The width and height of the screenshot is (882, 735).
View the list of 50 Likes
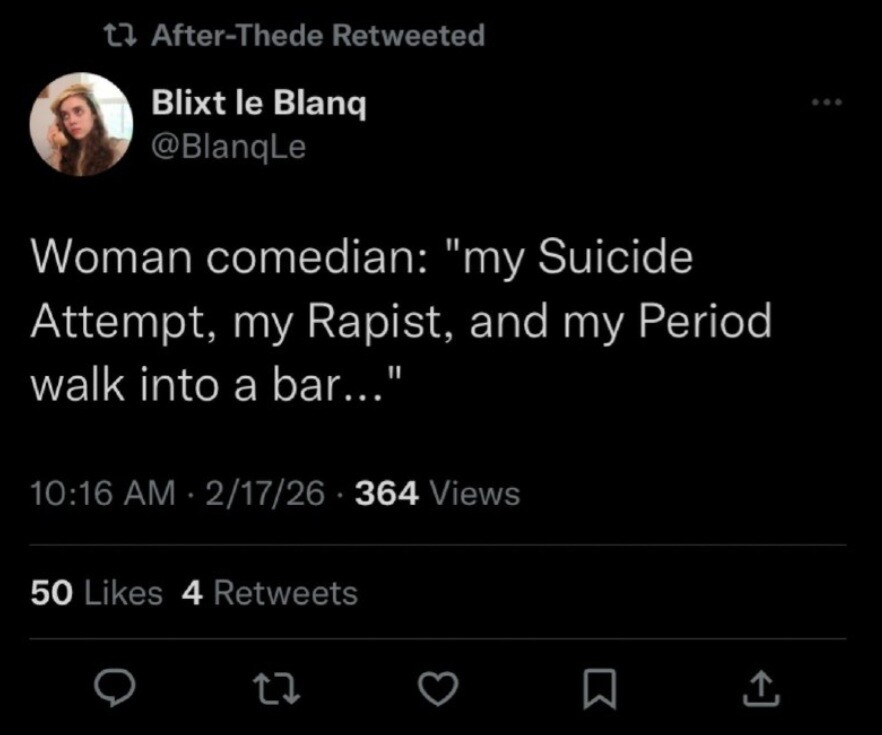(96, 593)
